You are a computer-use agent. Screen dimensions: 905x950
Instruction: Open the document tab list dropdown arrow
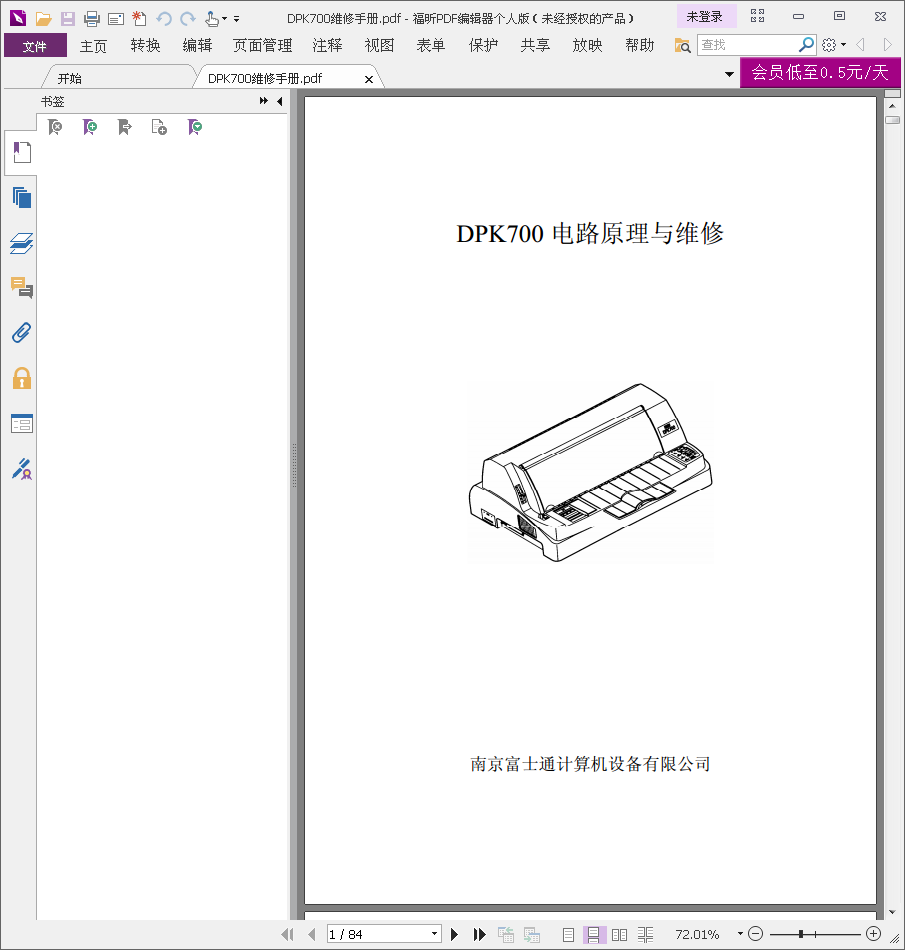tap(729, 75)
